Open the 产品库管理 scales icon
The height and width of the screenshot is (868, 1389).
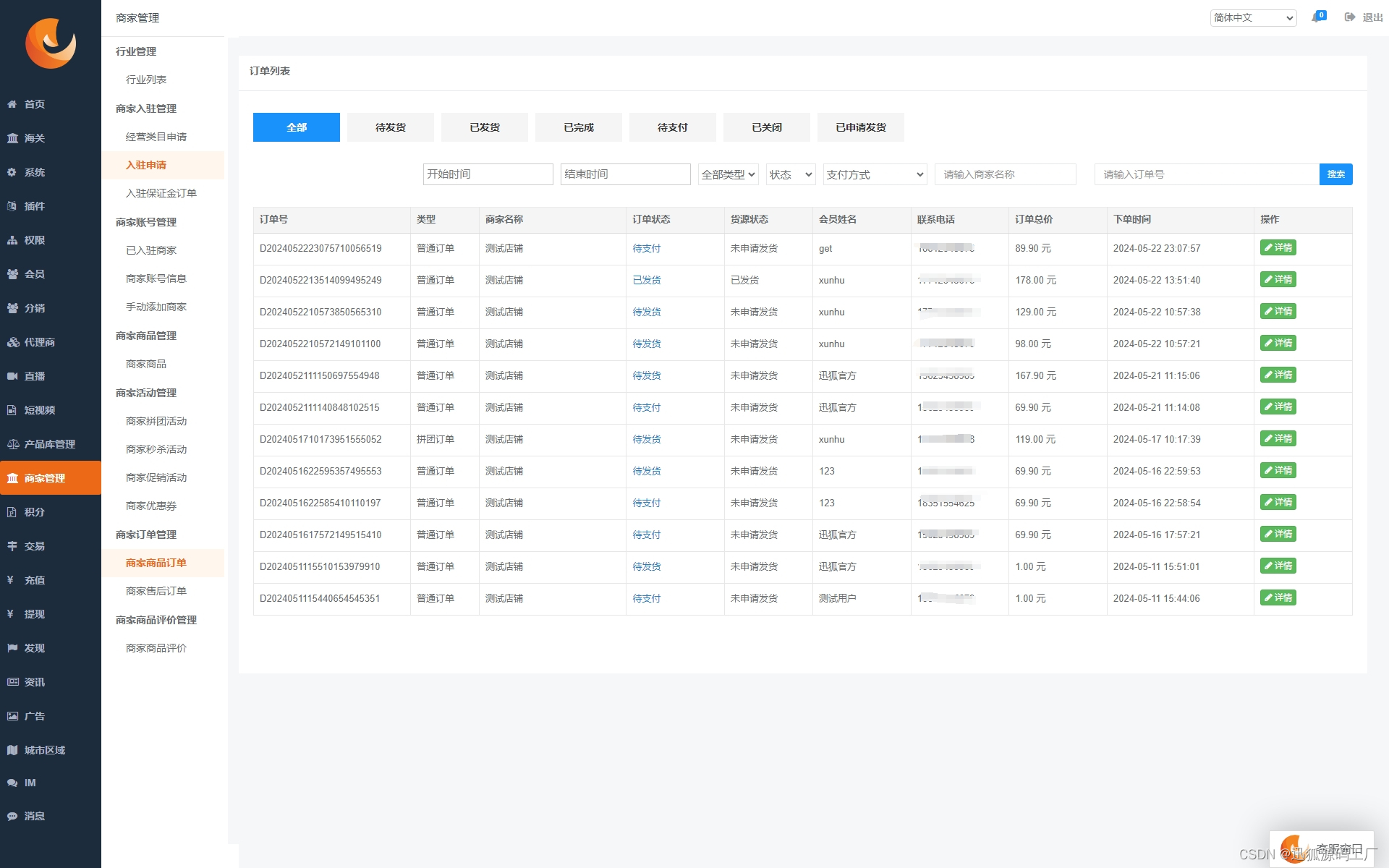point(12,444)
